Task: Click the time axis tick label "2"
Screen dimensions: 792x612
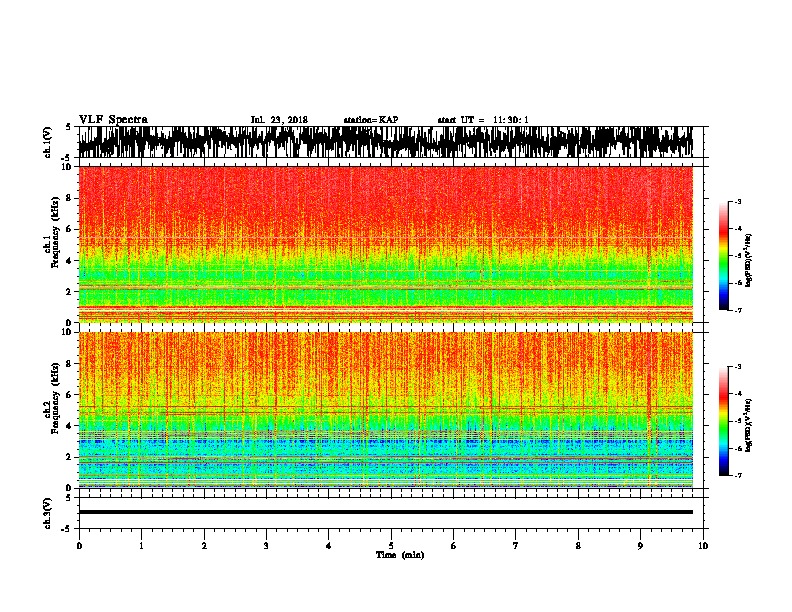Action: [204, 545]
